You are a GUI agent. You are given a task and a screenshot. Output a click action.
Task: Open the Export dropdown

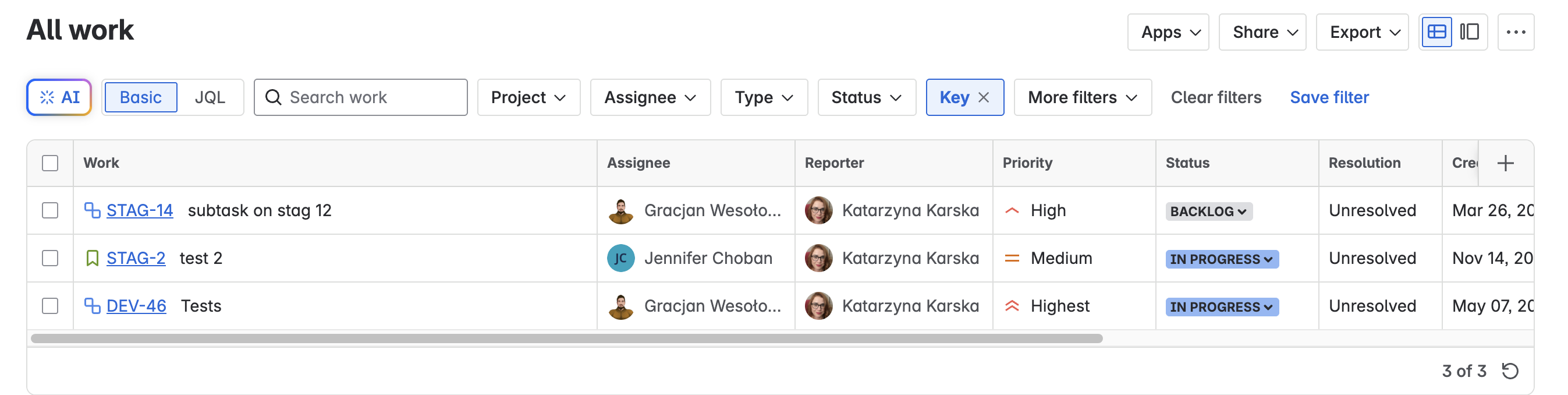[x=1361, y=31]
